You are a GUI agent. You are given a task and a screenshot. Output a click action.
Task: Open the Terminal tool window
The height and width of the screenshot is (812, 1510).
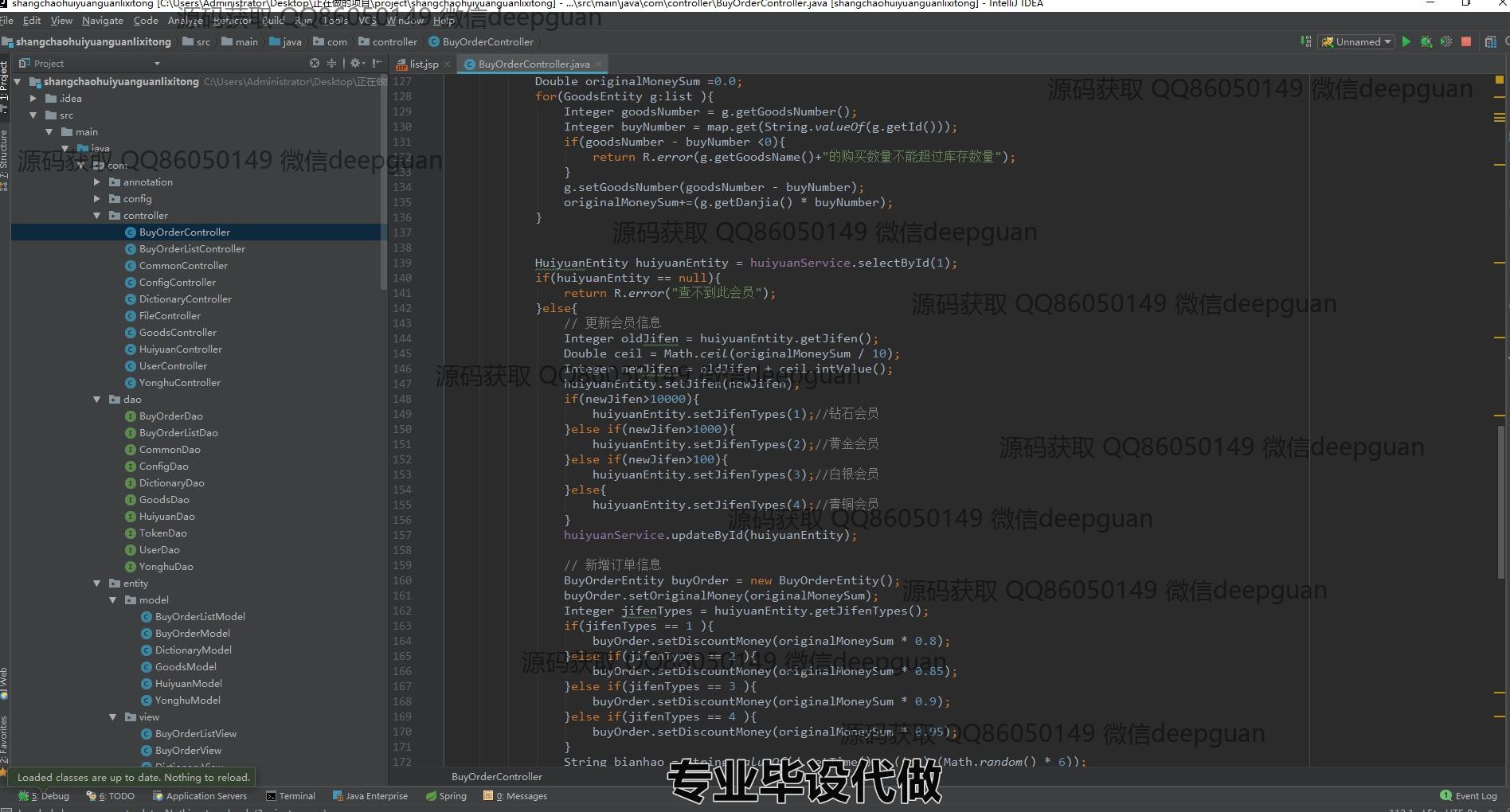(x=291, y=796)
